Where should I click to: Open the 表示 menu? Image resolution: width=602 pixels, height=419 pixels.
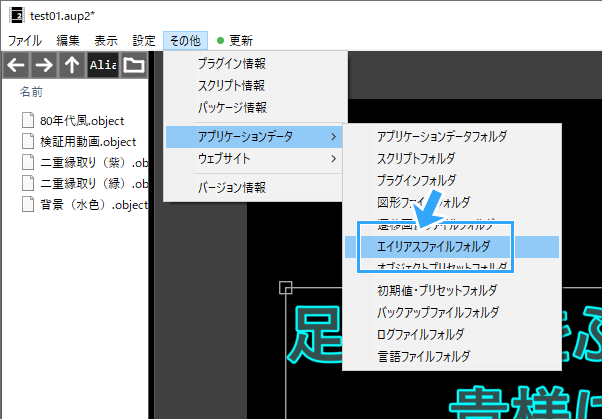coord(106,41)
